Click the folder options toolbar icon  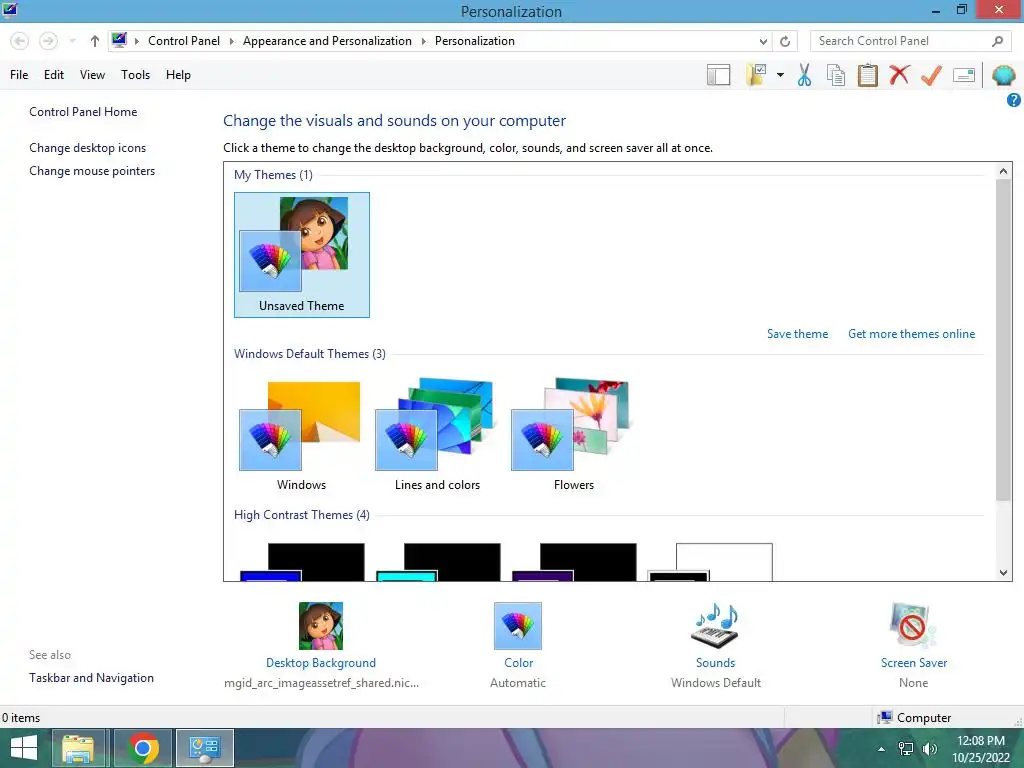(x=757, y=75)
